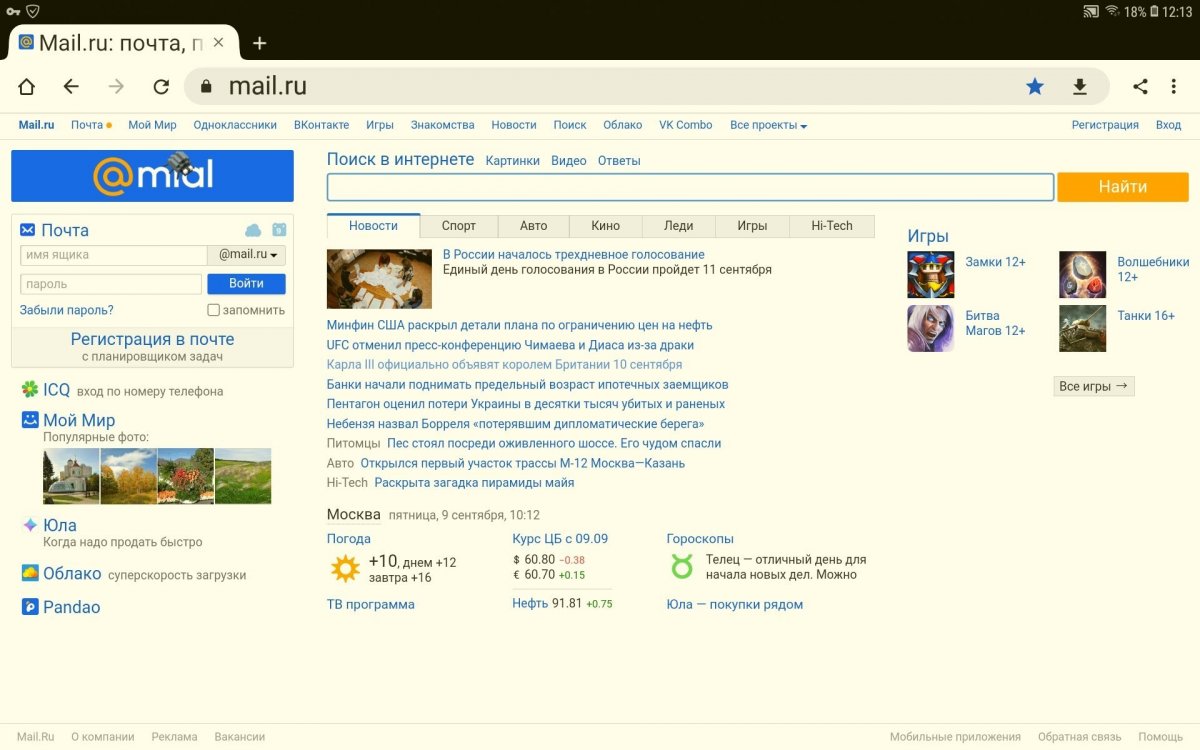
Task: Open the browser three-dot menu
Action: 1174,87
